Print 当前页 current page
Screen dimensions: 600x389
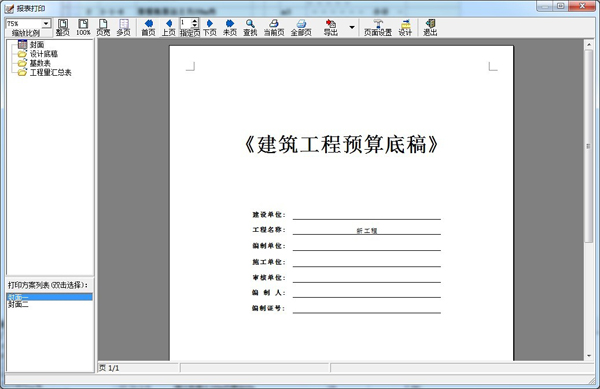(x=274, y=28)
